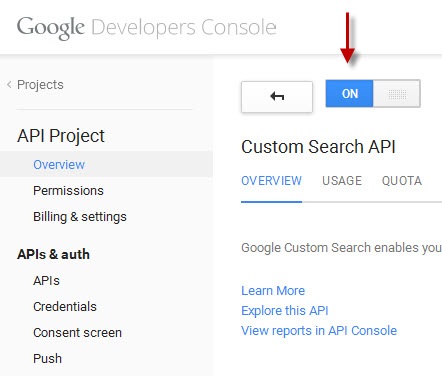Click the API Project title
This screenshot has width=442, height=376.
pyautogui.click(x=61, y=136)
